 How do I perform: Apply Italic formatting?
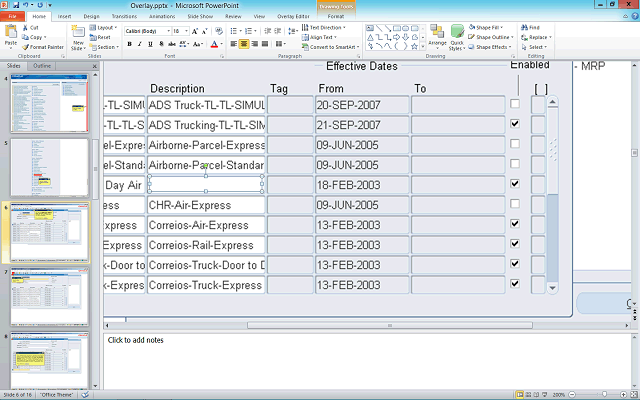pyautogui.click(x=140, y=45)
